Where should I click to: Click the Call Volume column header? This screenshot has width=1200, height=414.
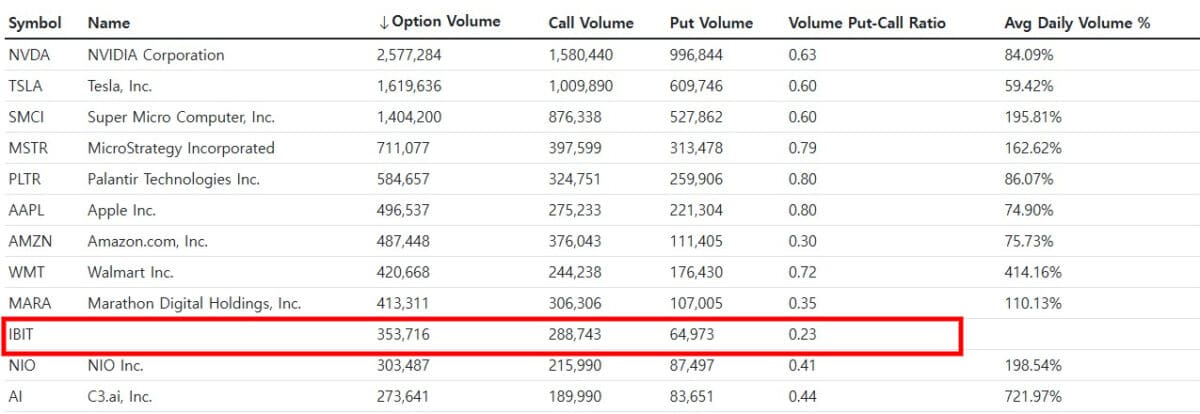(591, 22)
